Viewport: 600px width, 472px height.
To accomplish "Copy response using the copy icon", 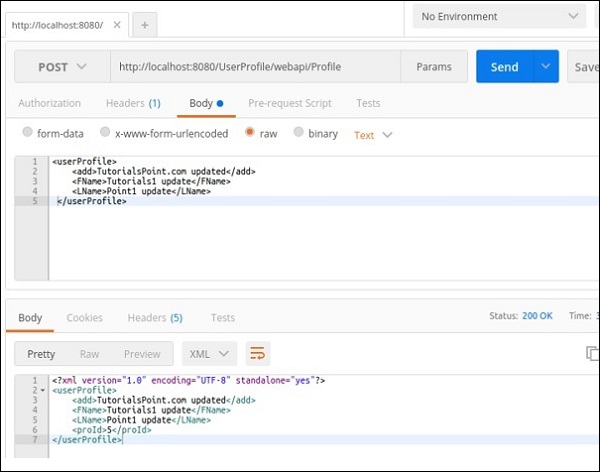I will point(592,353).
